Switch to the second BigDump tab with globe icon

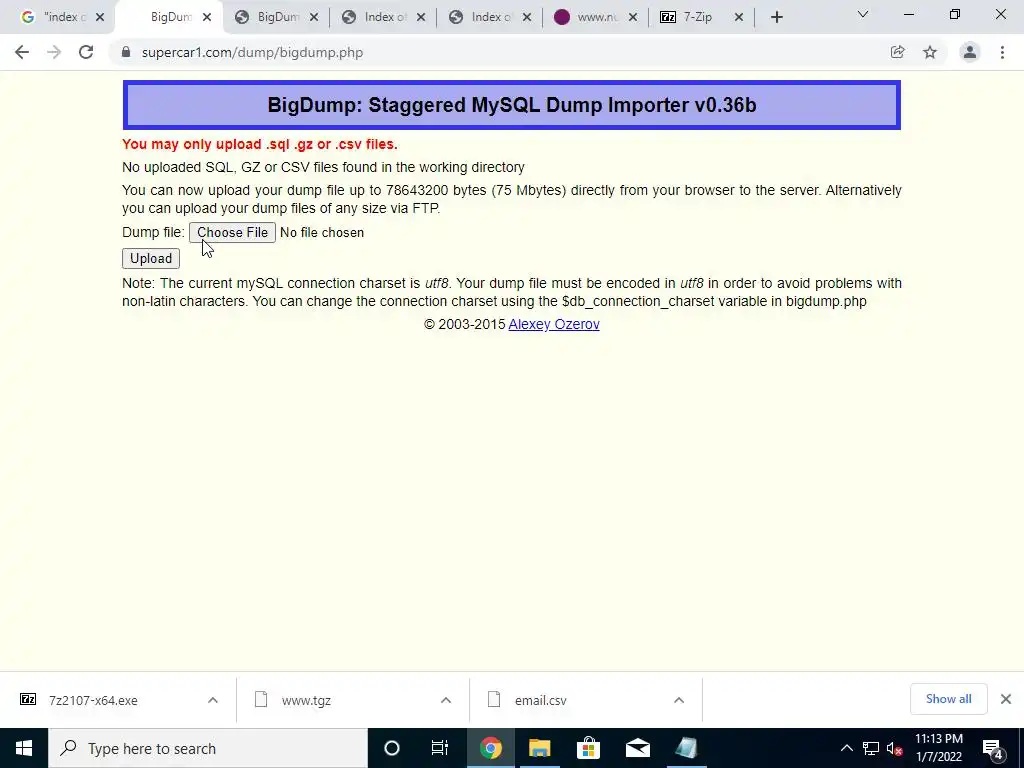click(x=276, y=17)
